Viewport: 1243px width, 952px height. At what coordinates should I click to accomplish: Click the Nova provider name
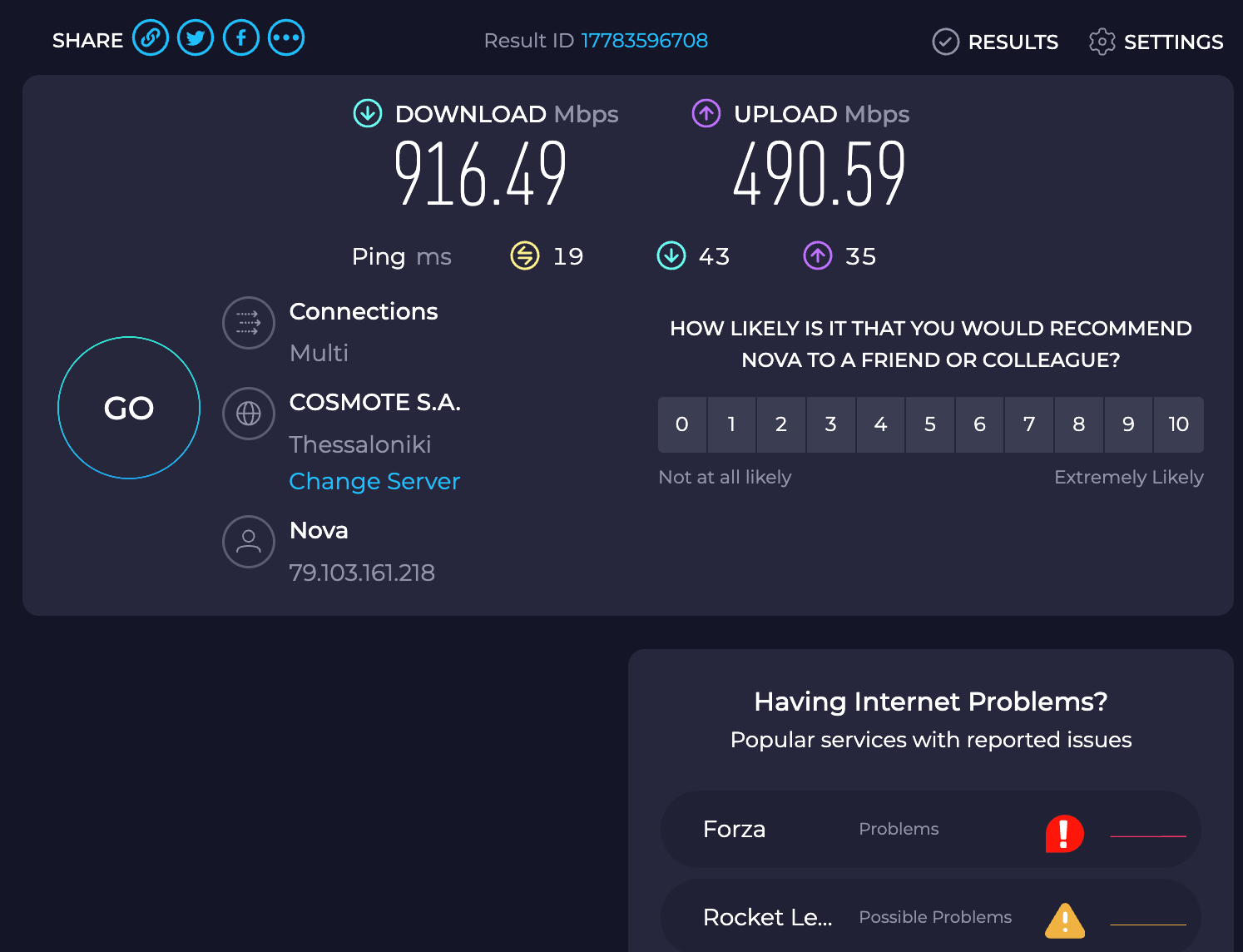coord(319,530)
